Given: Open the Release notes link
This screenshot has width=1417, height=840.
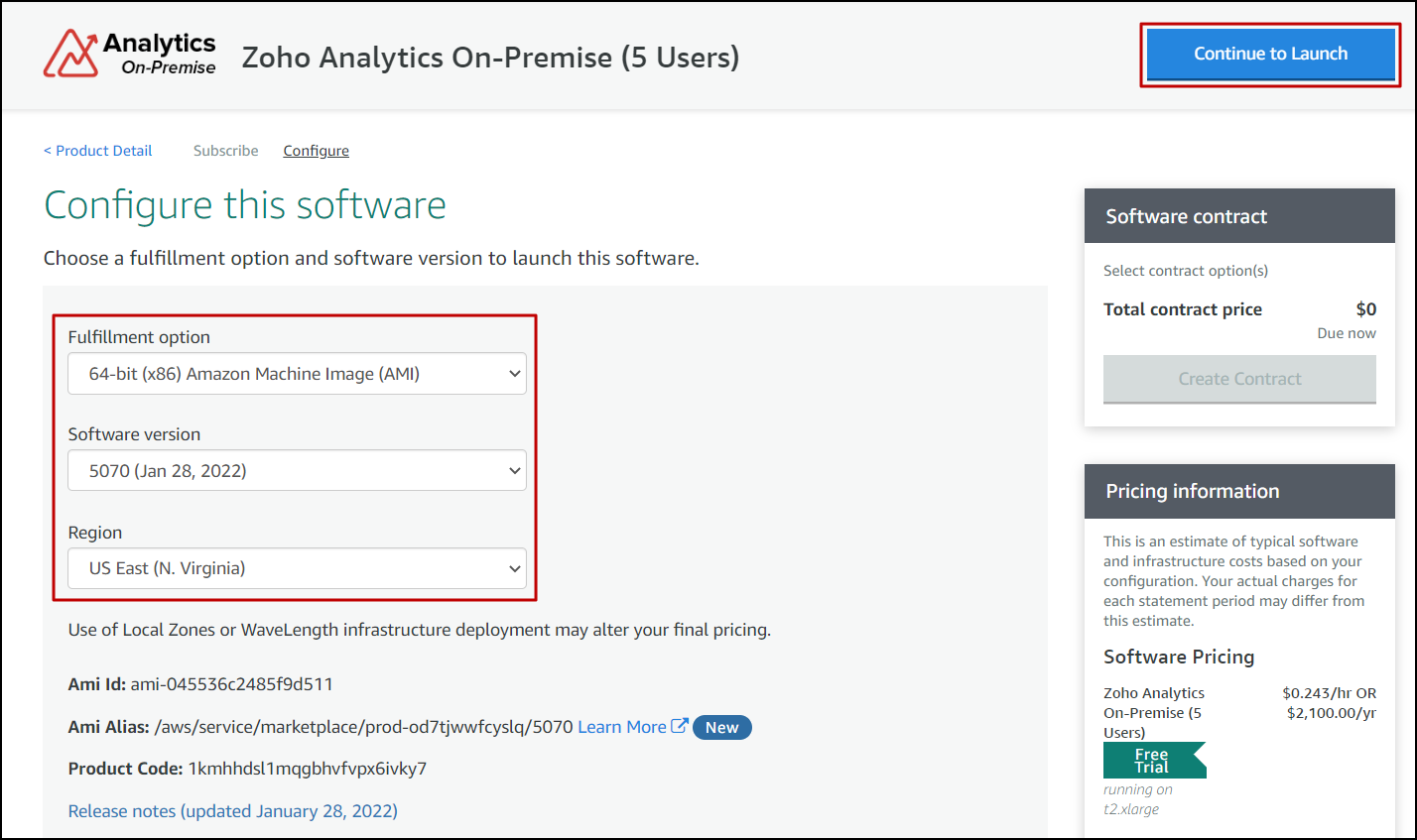Looking at the screenshot, I should [x=232, y=810].
